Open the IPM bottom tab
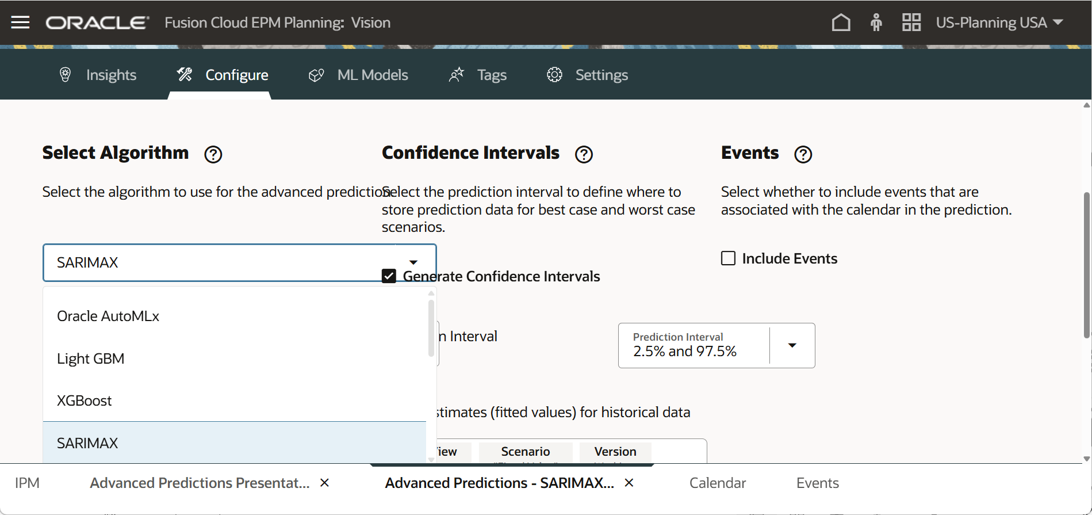Viewport: 1092px width, 515px height. (x=26, y=483)
